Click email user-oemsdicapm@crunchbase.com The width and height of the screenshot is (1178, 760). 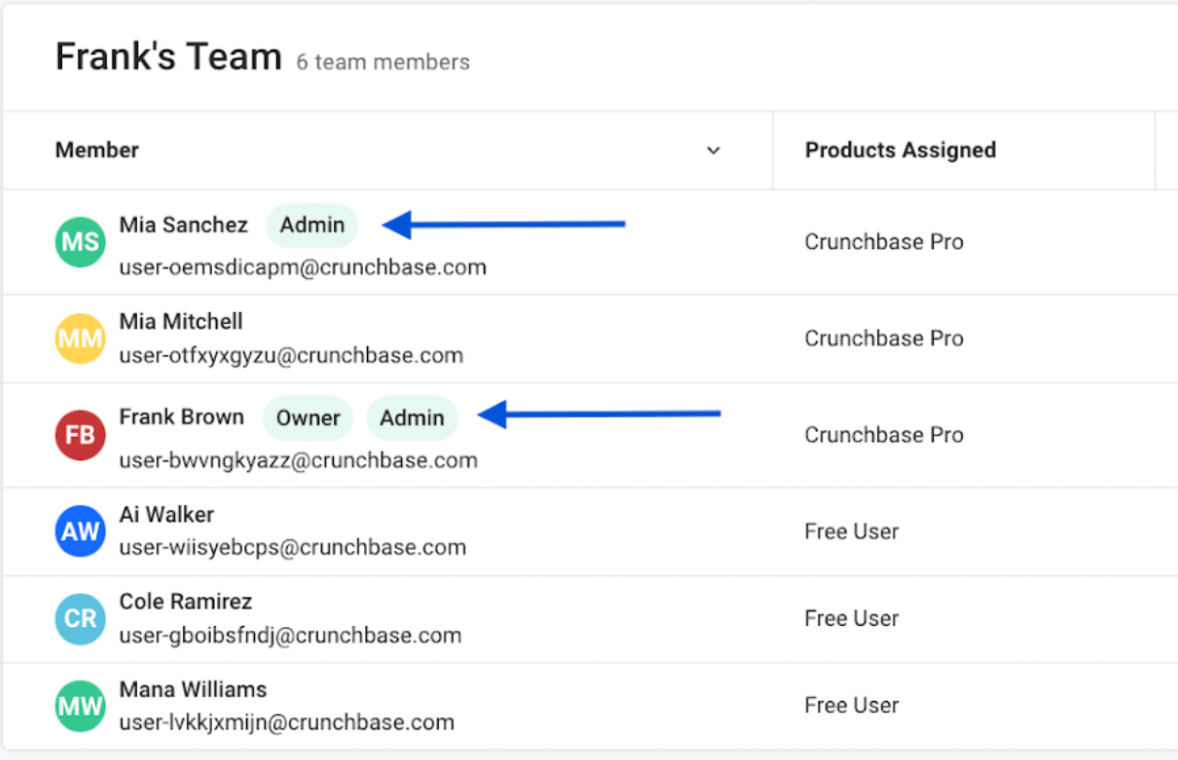[x=303, y=267]
